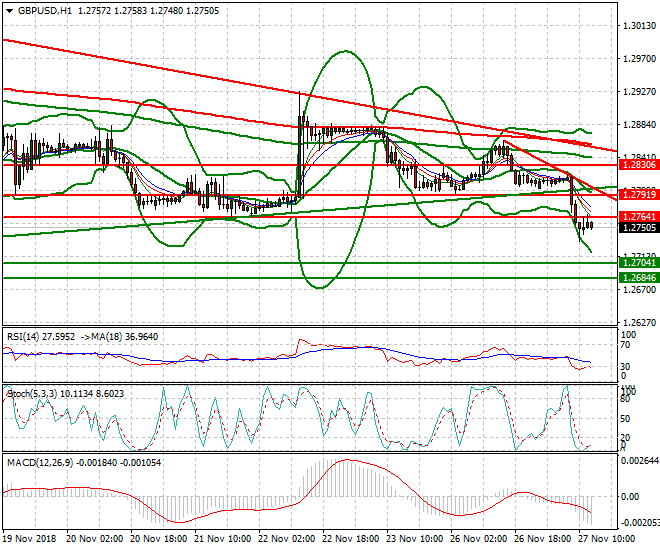Click the black current price label 1.27505
660x550 pixels.
[639, 228]
